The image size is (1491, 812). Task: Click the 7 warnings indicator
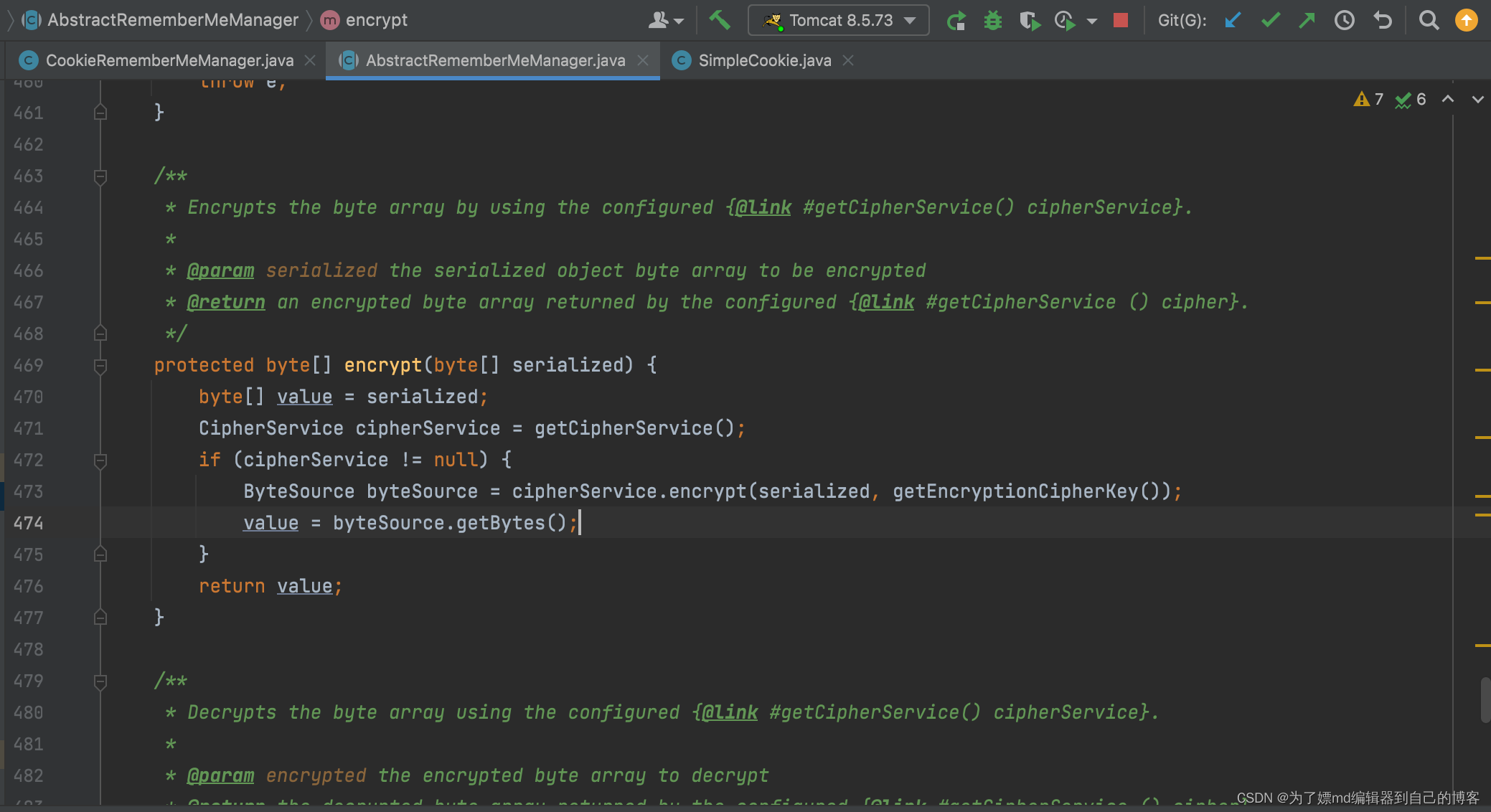click(1368, 99)
